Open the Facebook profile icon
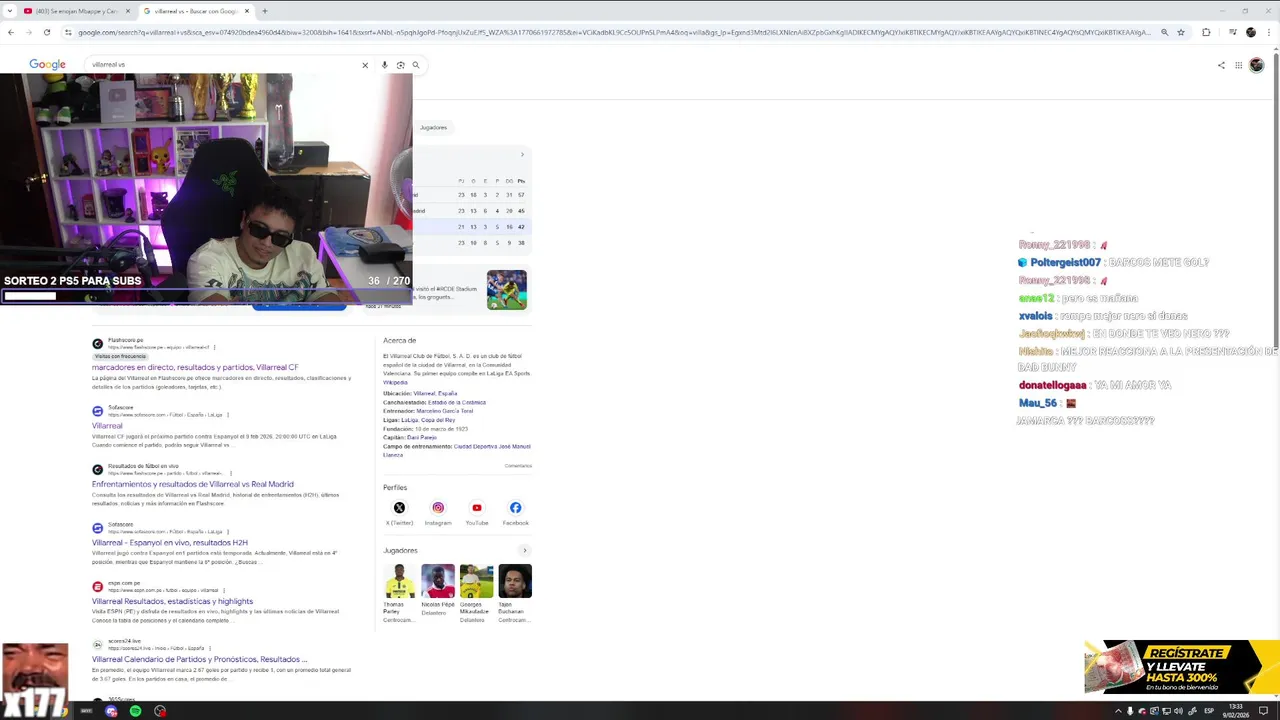Image resolution: width=1280 pixels, height=720 pixels. click(515, 508)
